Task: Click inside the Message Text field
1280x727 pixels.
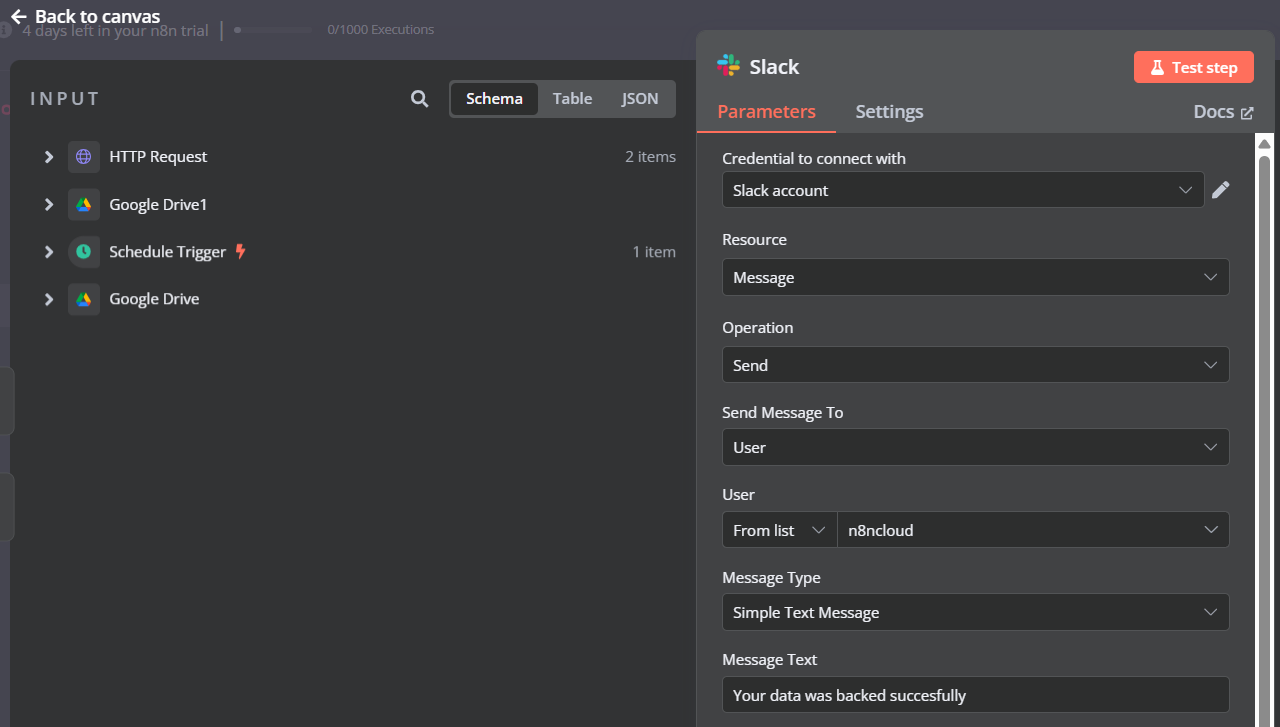Action: 975,694
